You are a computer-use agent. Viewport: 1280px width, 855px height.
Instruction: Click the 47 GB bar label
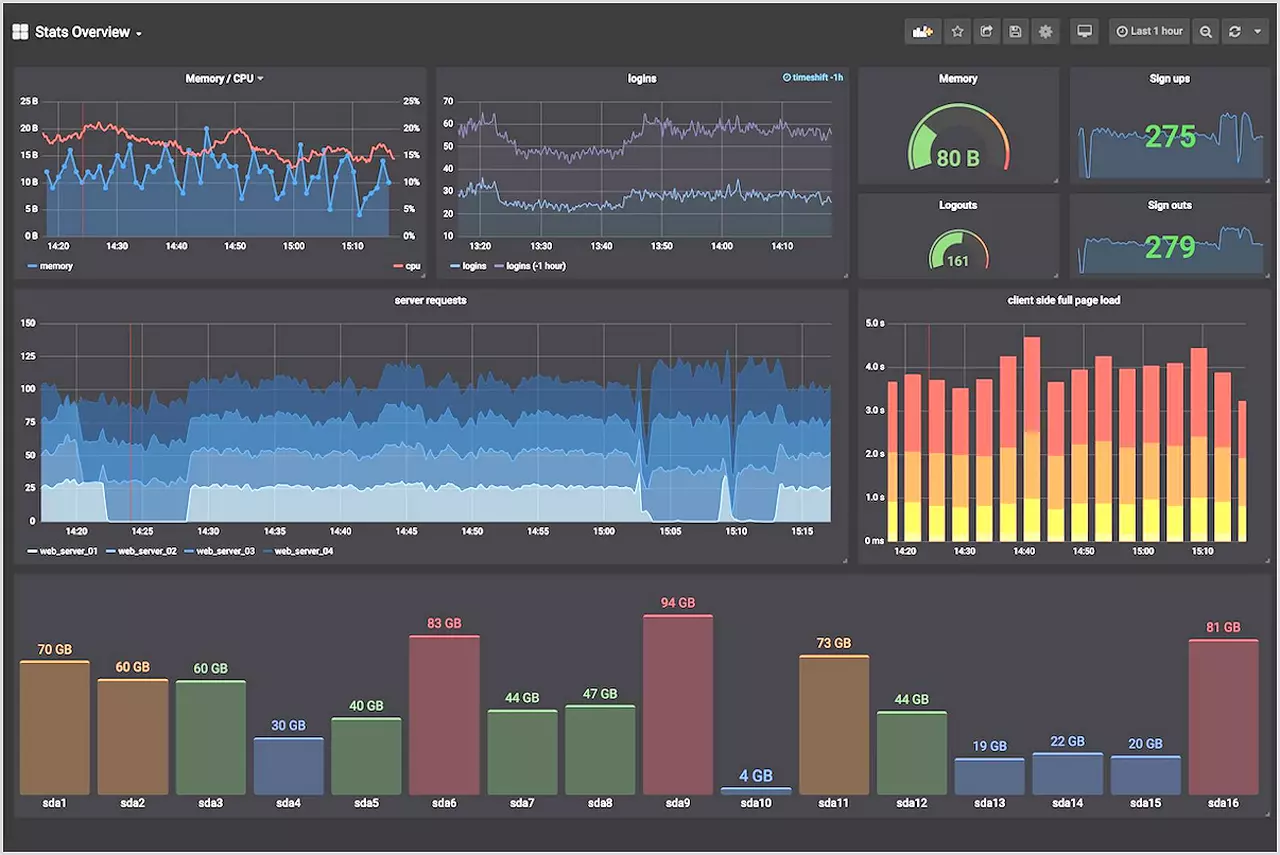[x=600, y=693]
